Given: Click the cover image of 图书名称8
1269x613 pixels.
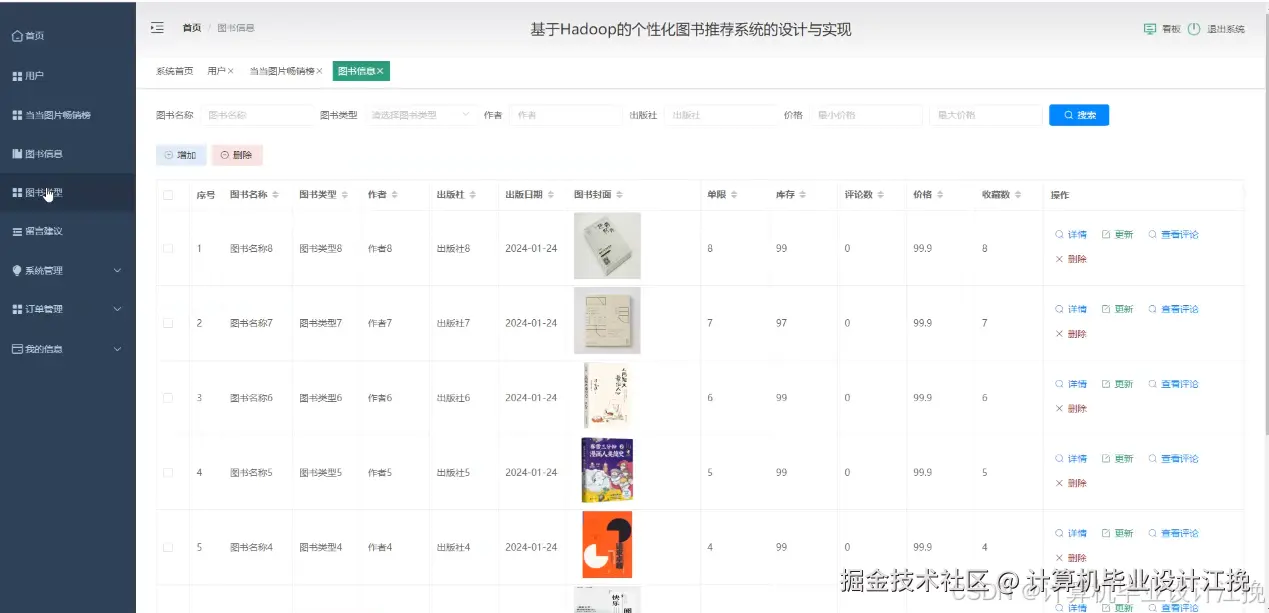Looking at the screenshot, I should (x=607, y=246).
